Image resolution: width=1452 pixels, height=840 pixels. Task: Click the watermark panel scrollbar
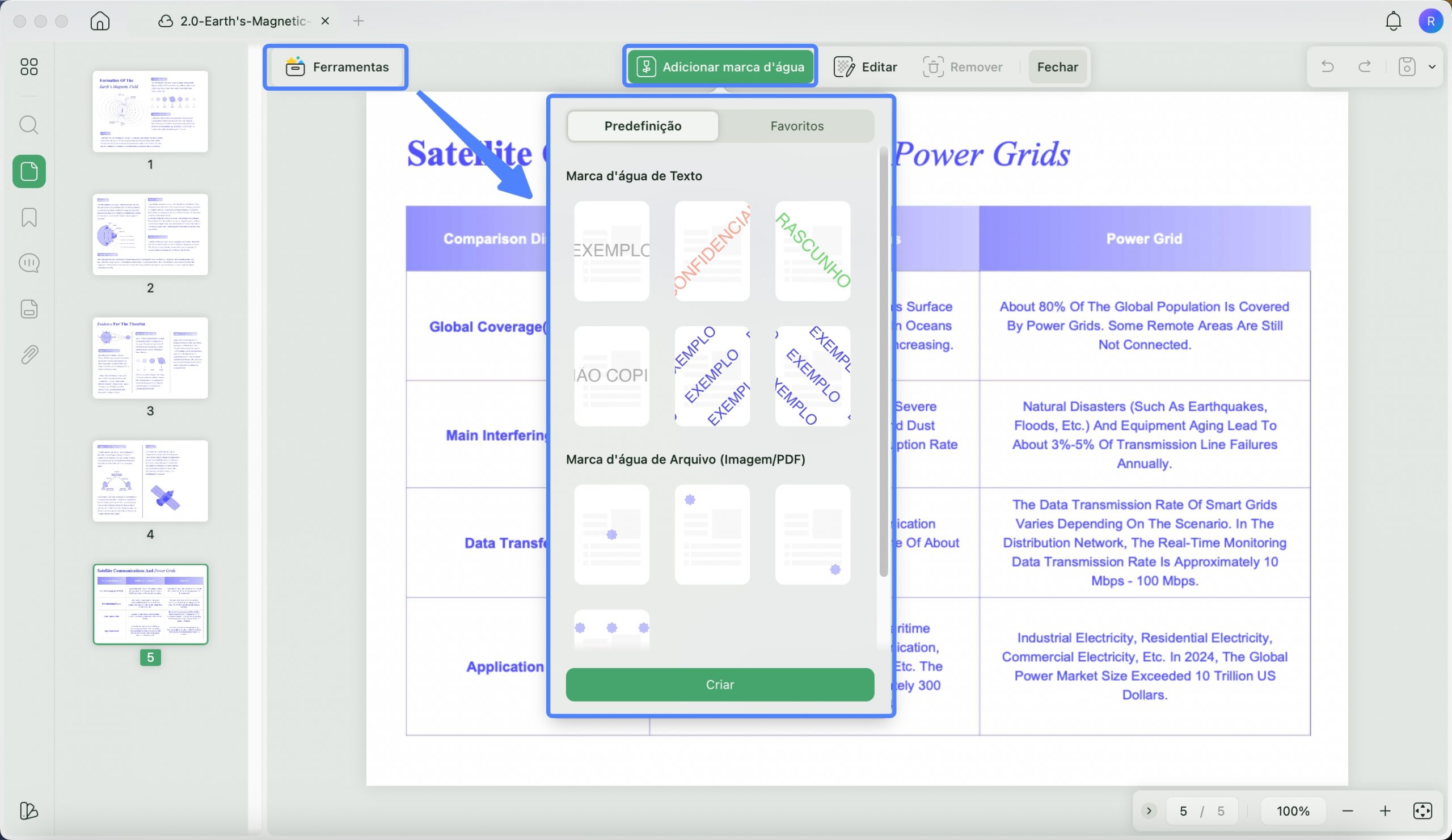883,361
